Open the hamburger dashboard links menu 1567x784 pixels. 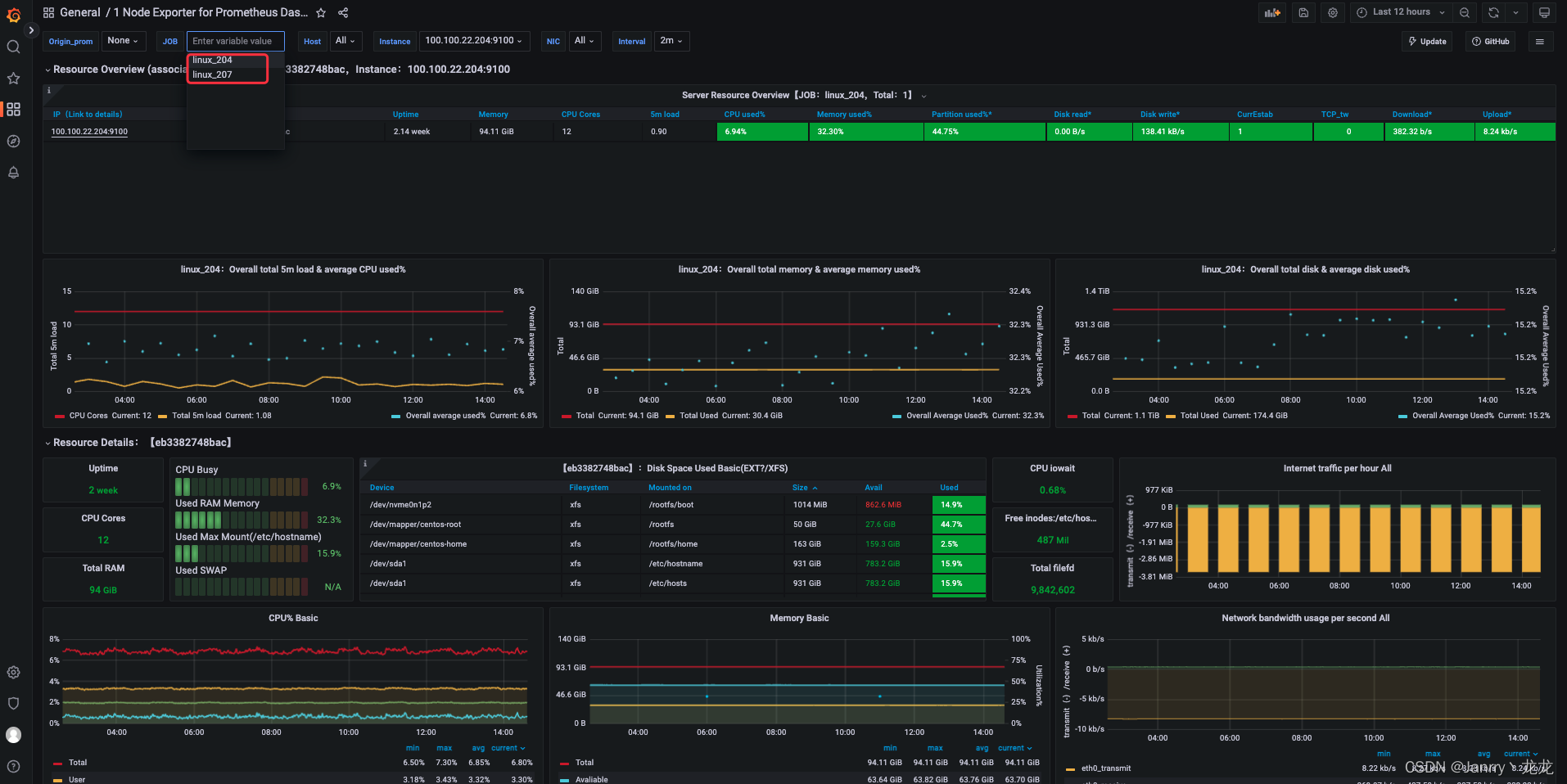click(x=1539, y=41)
